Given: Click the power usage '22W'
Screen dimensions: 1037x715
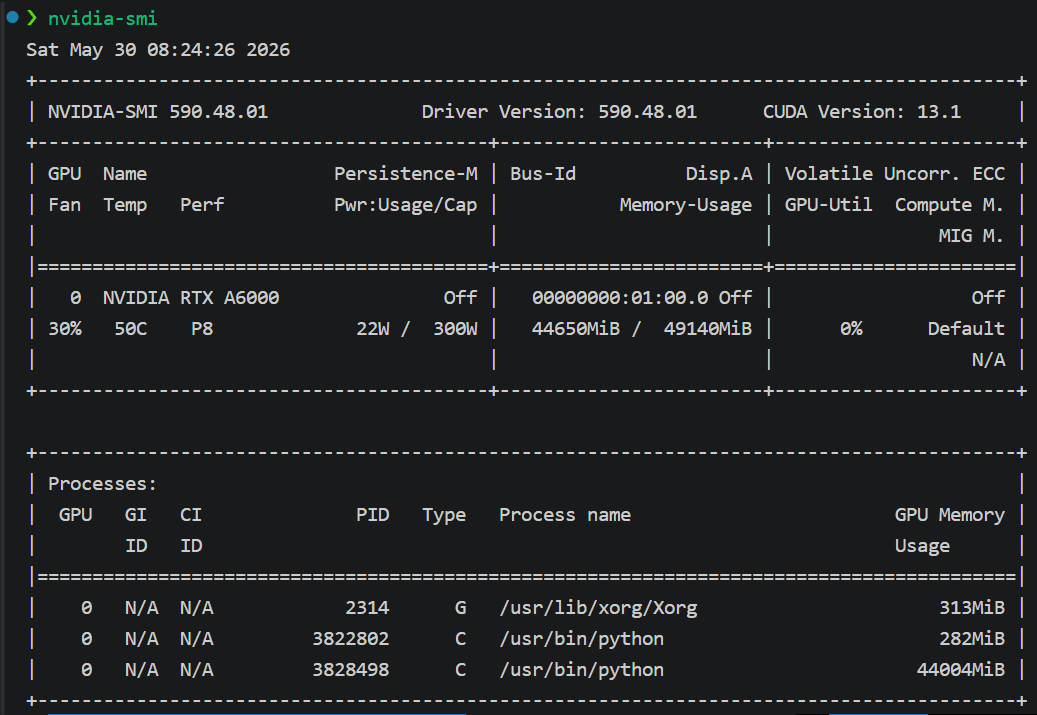Looking at the screenshot, I should [x=373, y=329].
